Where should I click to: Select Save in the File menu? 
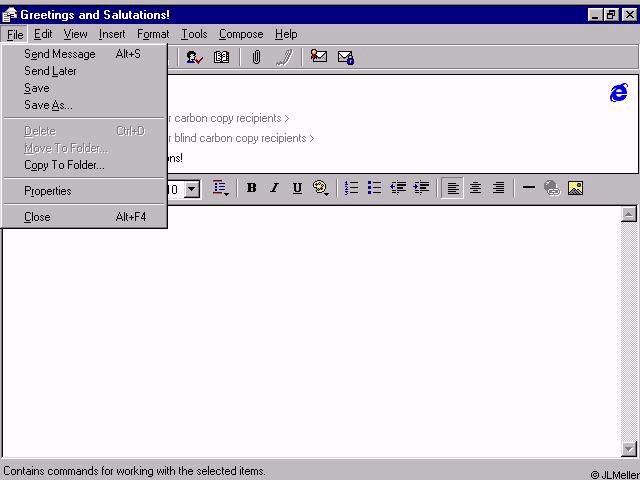[x=84, y=88]
